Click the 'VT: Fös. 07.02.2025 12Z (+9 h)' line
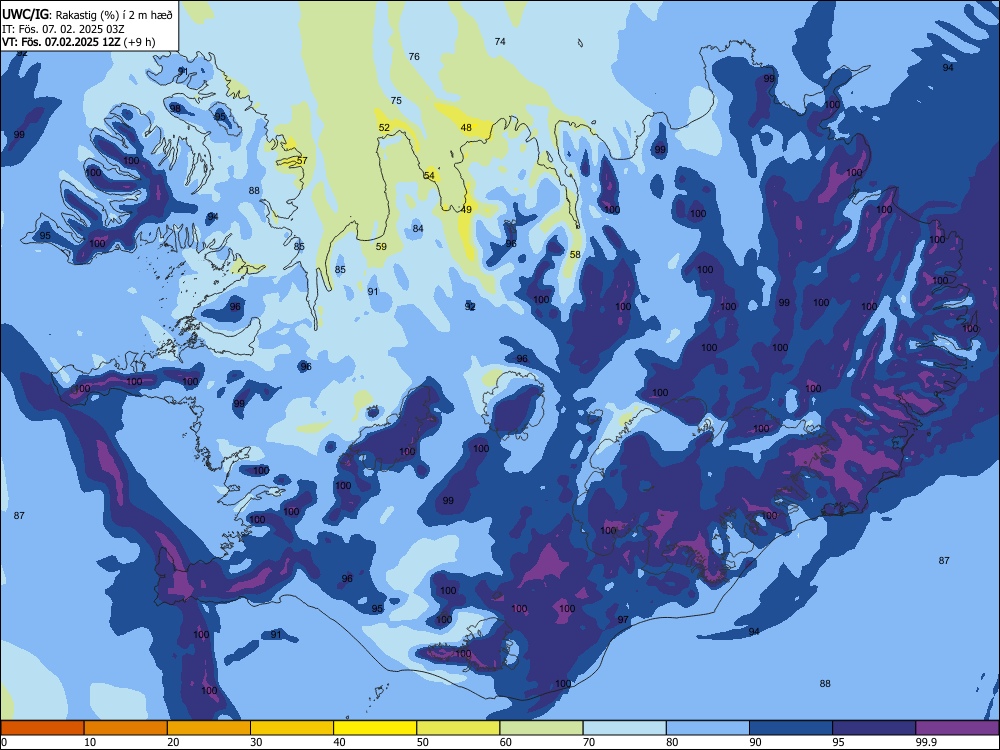This screenshot has width=1000, height=750. point(78,42)
